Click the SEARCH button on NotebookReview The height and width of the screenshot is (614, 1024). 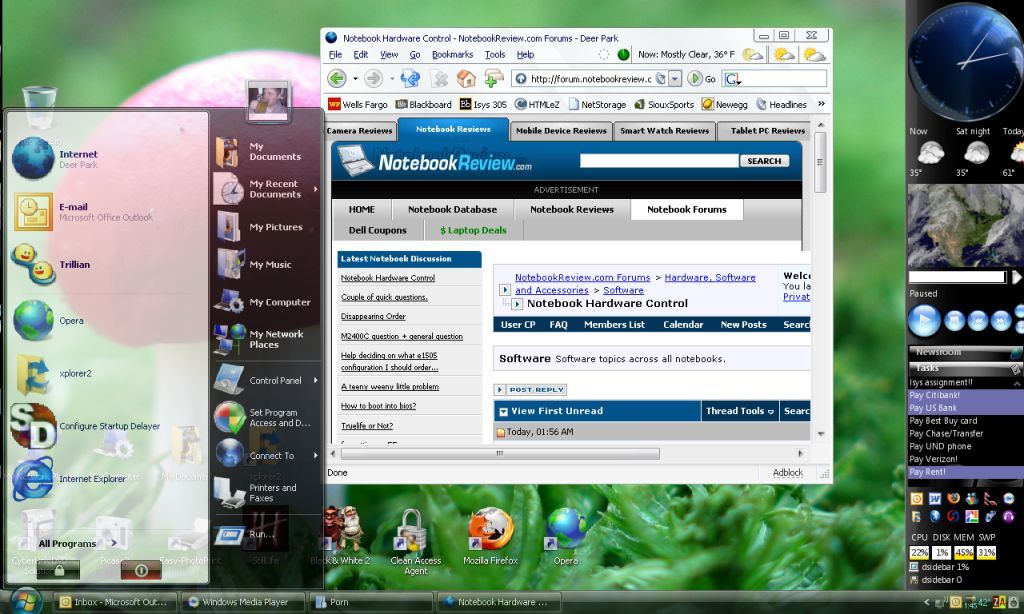[x=764, y=161]
